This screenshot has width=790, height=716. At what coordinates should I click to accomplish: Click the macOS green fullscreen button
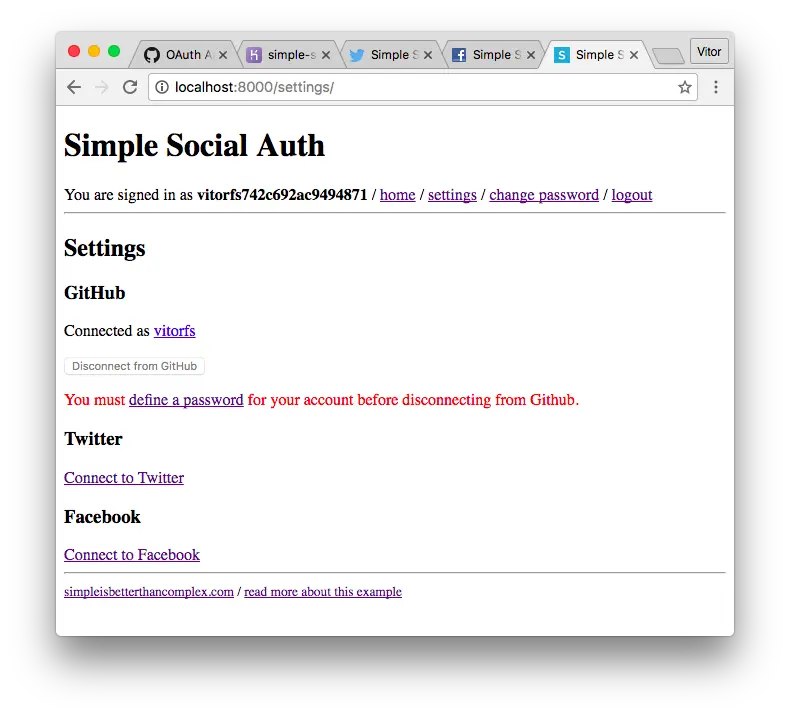[x=114, y=51]
